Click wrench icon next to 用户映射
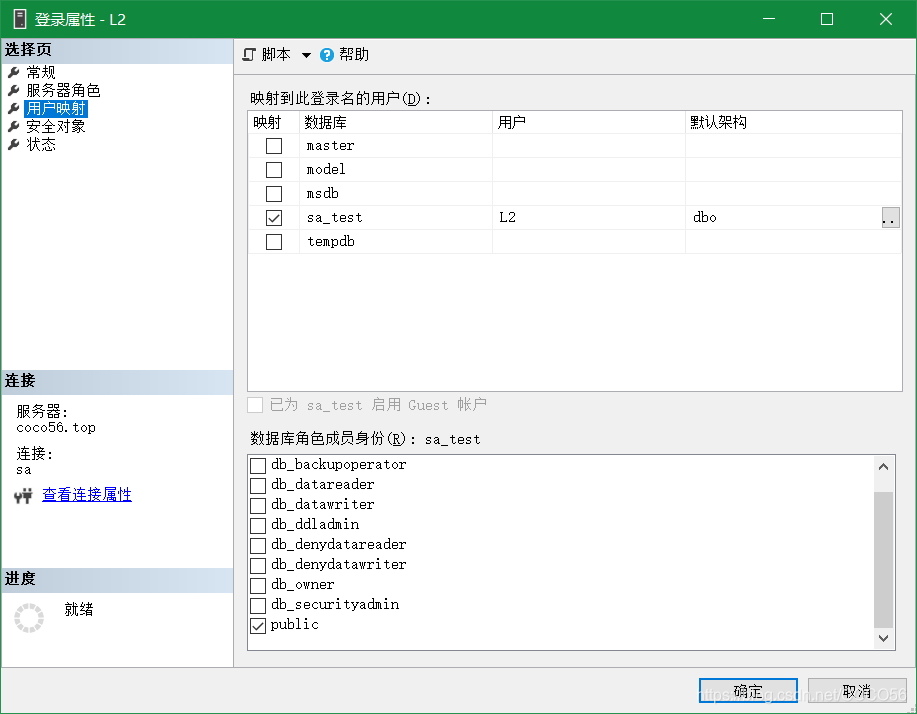Image resolution: width=917 pixels, height=714 pixels. tap(13, 109)
